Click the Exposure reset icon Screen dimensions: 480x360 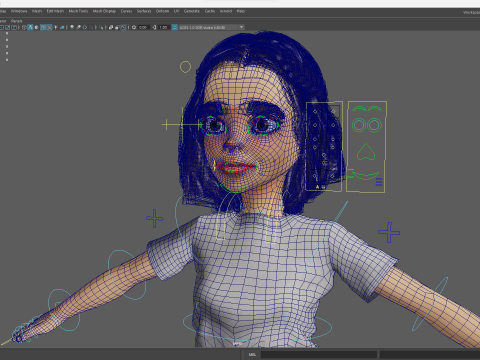134,27
